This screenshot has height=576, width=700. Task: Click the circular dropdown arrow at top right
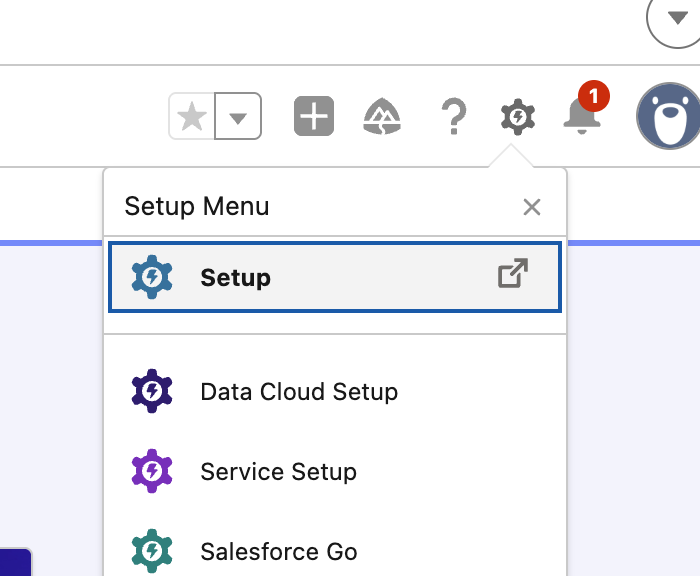[x=676, y=19]
